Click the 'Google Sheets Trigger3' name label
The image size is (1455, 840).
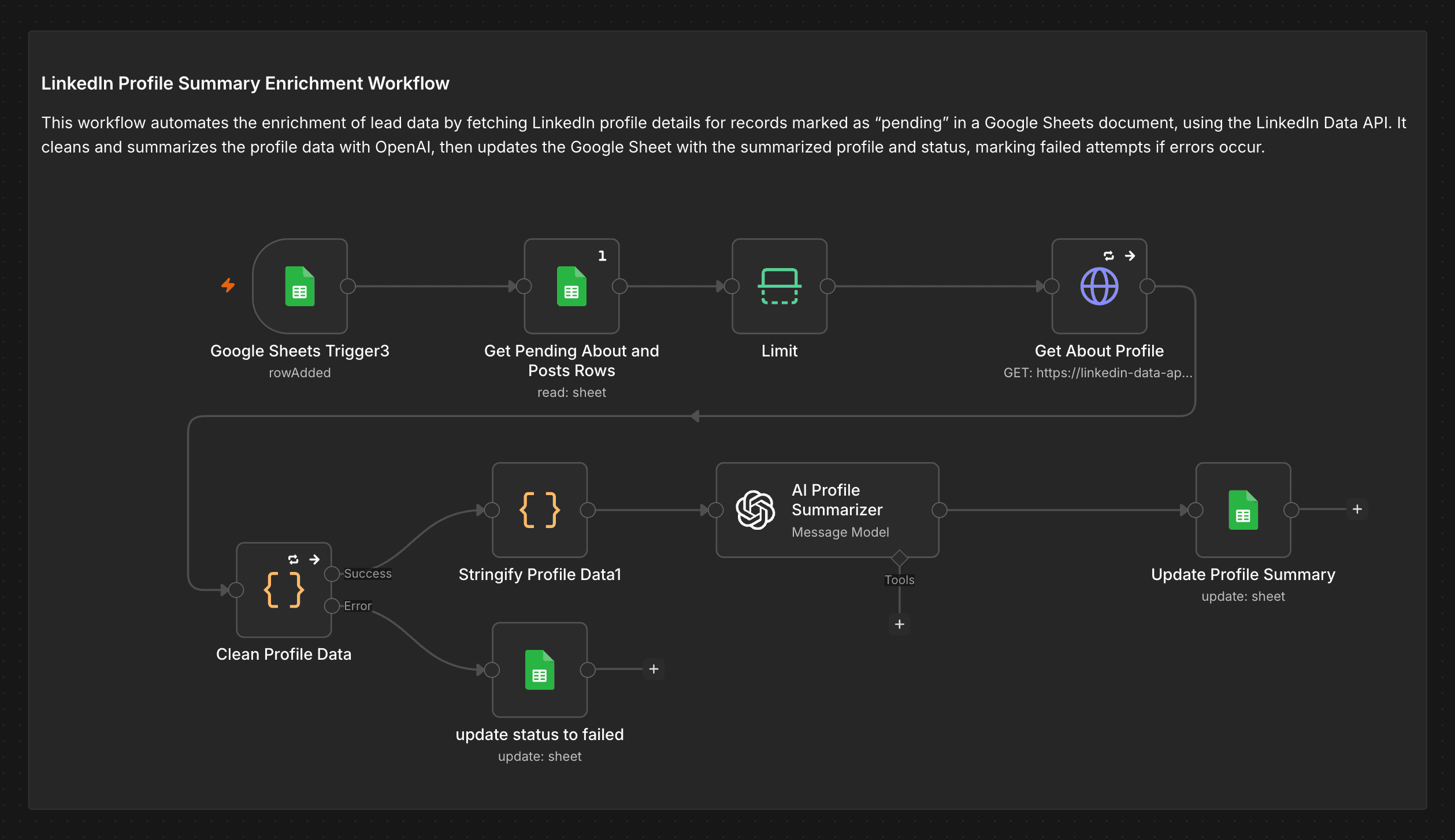pyautogui.click(x=300, y=351)
